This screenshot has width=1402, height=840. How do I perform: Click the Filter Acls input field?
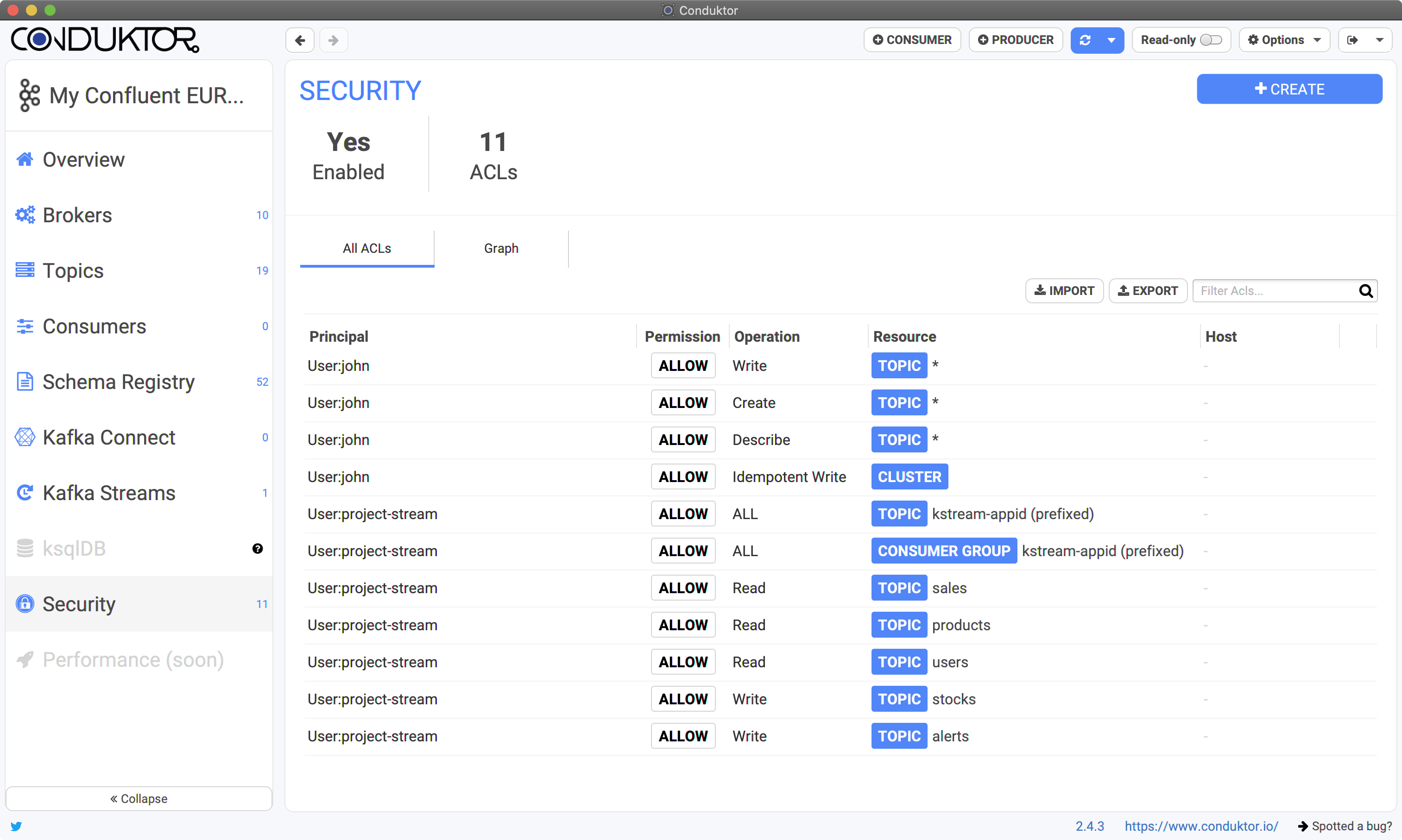(1274, 291)
